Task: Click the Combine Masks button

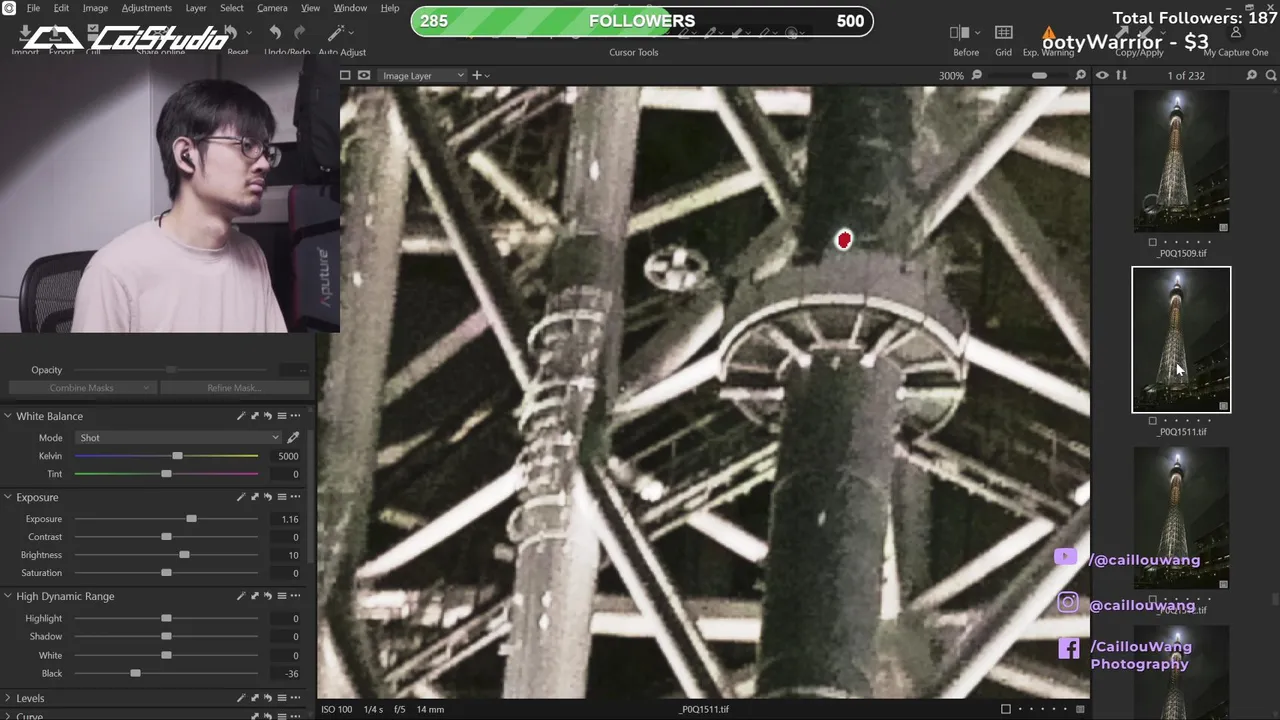Action: [x=82, y=388]
